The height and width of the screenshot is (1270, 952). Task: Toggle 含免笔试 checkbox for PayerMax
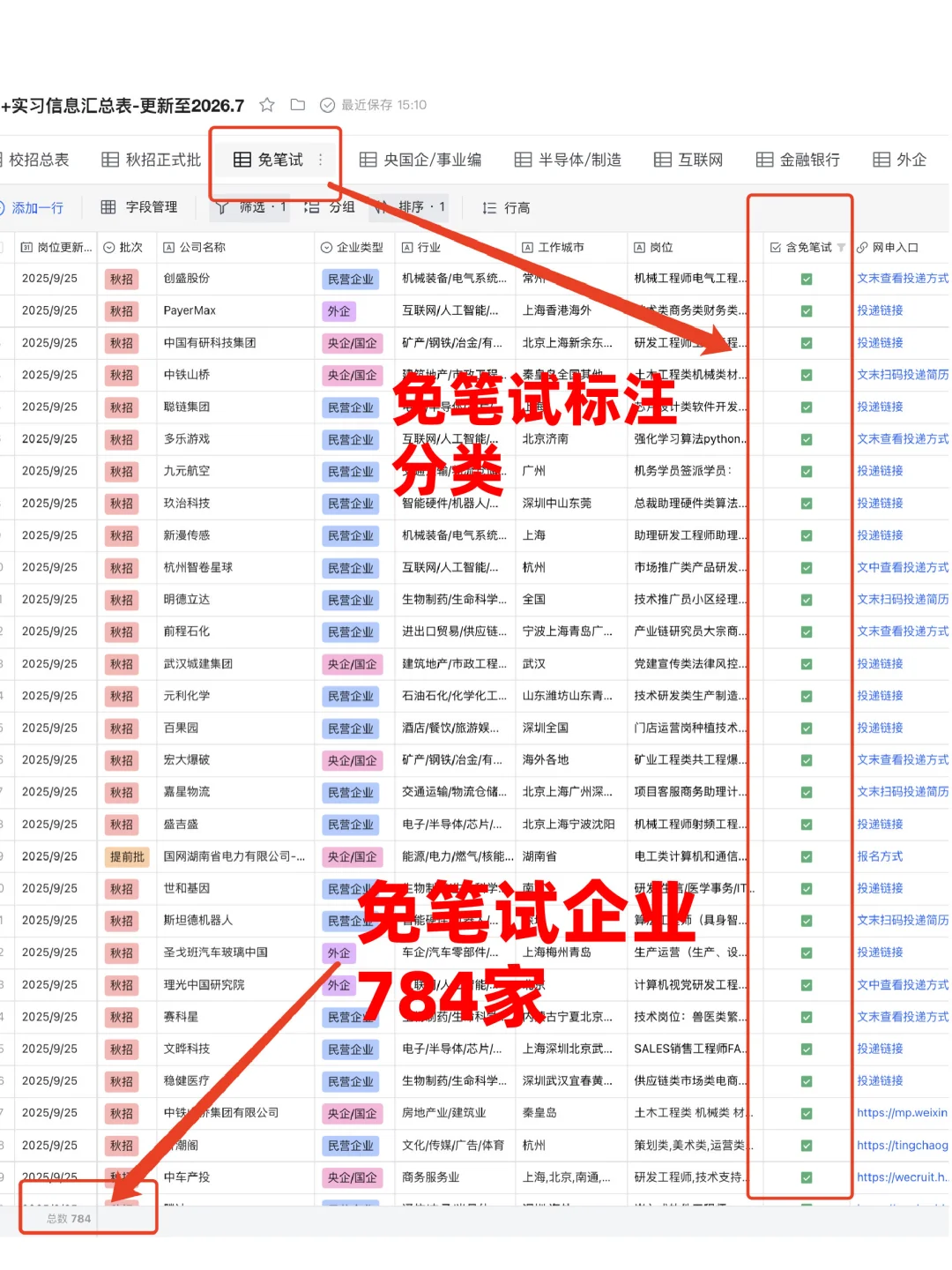click(807, 311)
